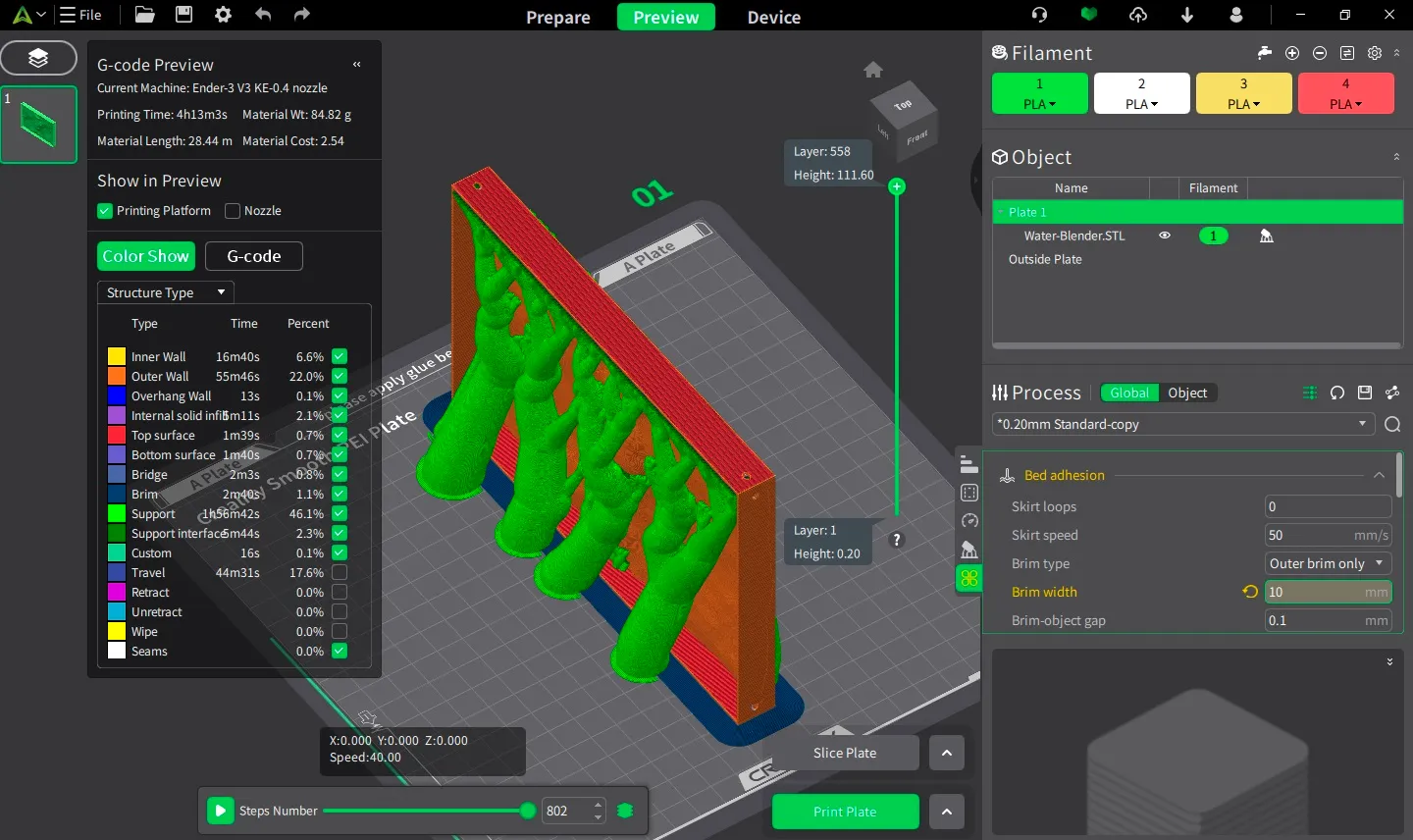
Task: Enable the Travel row checkbox
Action: pyautogui.click(x=340, y=572)
